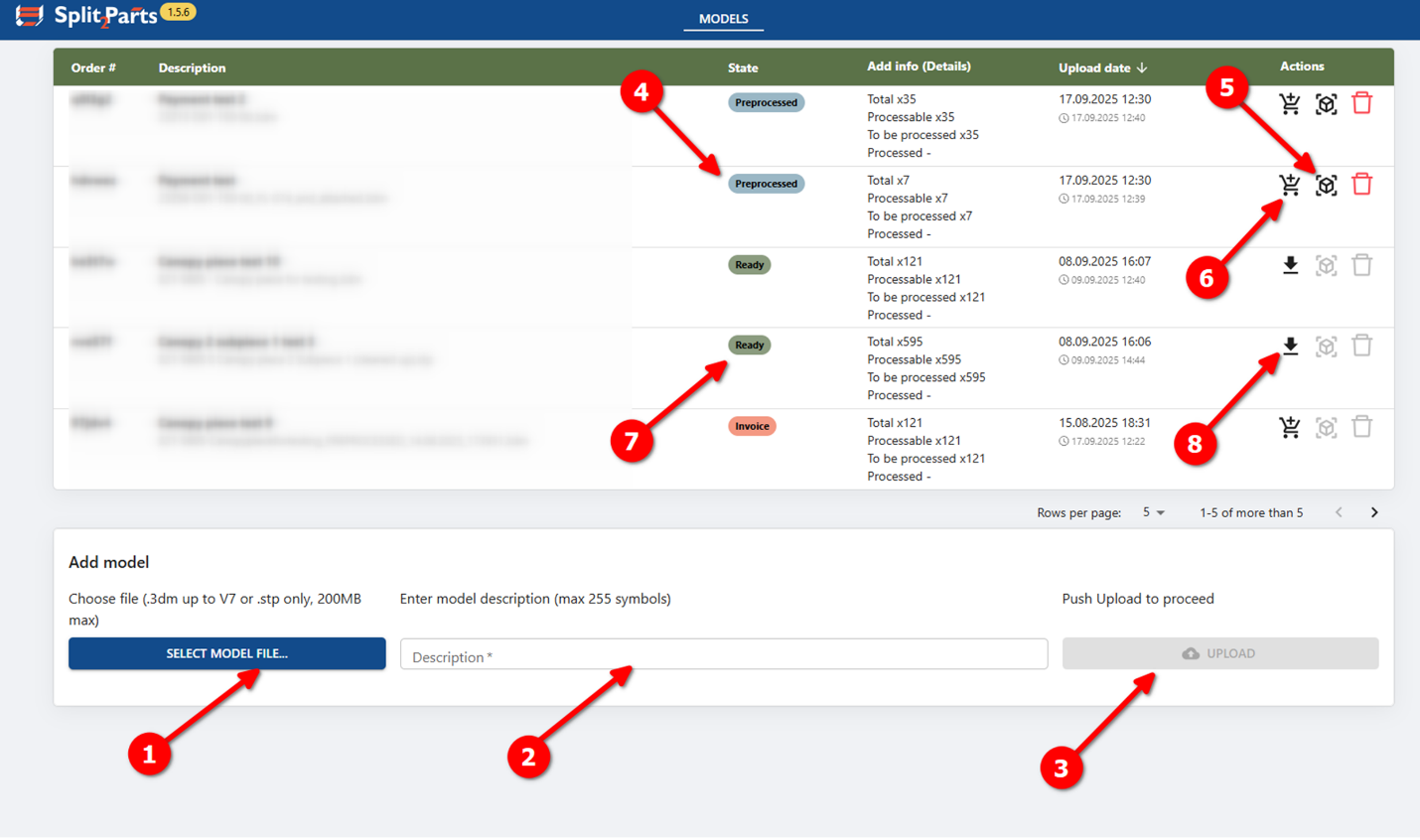Image resolution: width=1420 pixels, height=840 pixels.
Task: Focus the model Description input field
Action: (723, 655)
